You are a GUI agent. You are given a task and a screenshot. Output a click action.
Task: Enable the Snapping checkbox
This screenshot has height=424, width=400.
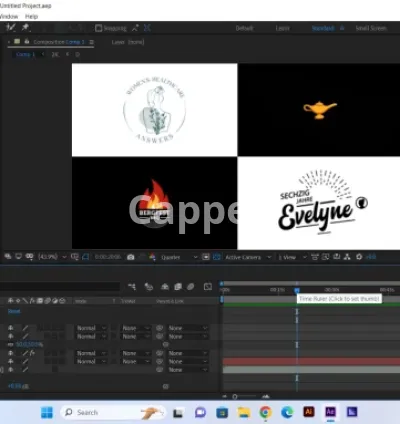click(x=98, y=28)
